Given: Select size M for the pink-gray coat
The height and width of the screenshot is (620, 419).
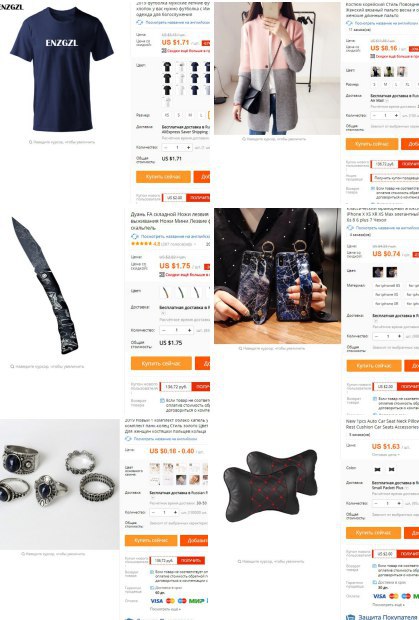Looking at the screenshot, I should point(385,84).
